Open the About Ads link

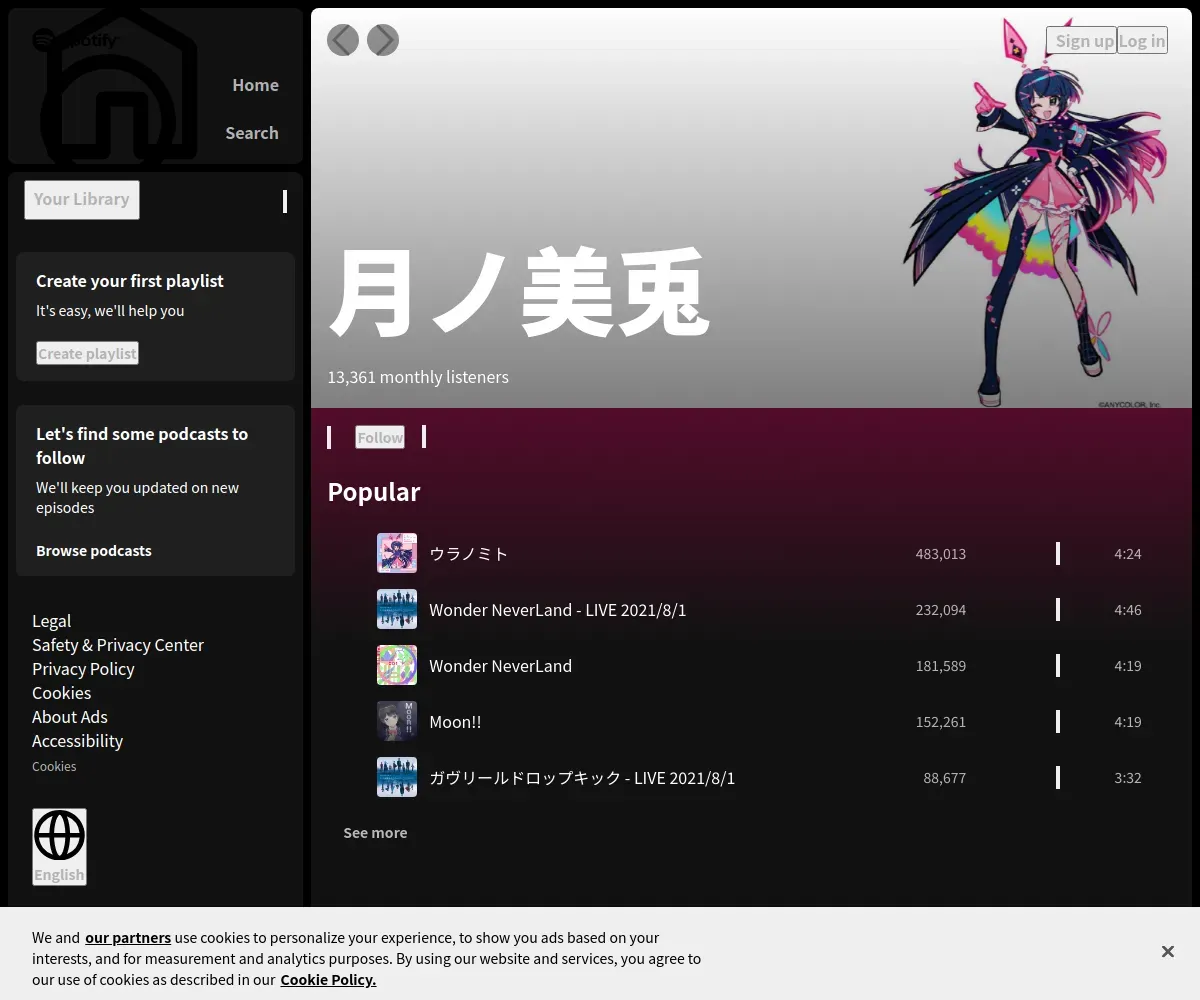[x=70, y=717]
